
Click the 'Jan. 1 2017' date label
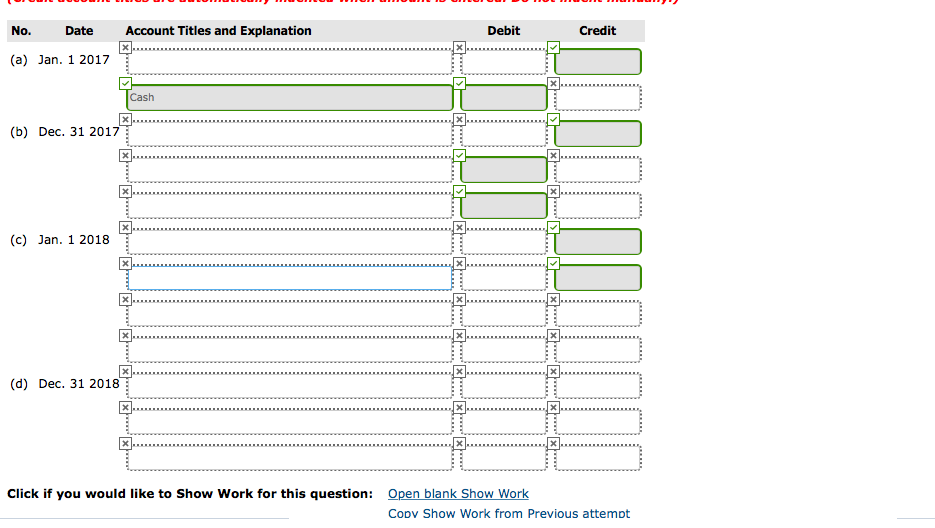coord(74,60)
